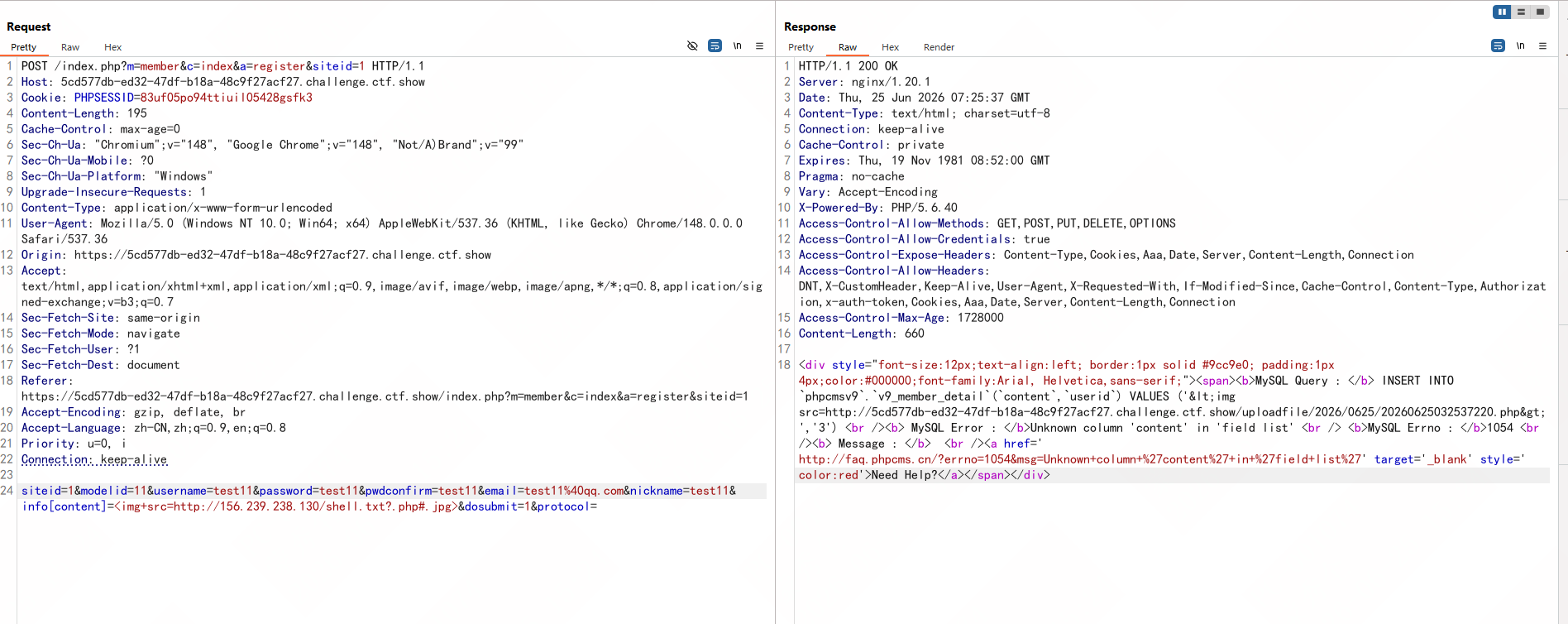The width and height of the screenshot is (1568, 624).
Task: Toggle word wrap icon in Request panel
Action: point(715,46)
